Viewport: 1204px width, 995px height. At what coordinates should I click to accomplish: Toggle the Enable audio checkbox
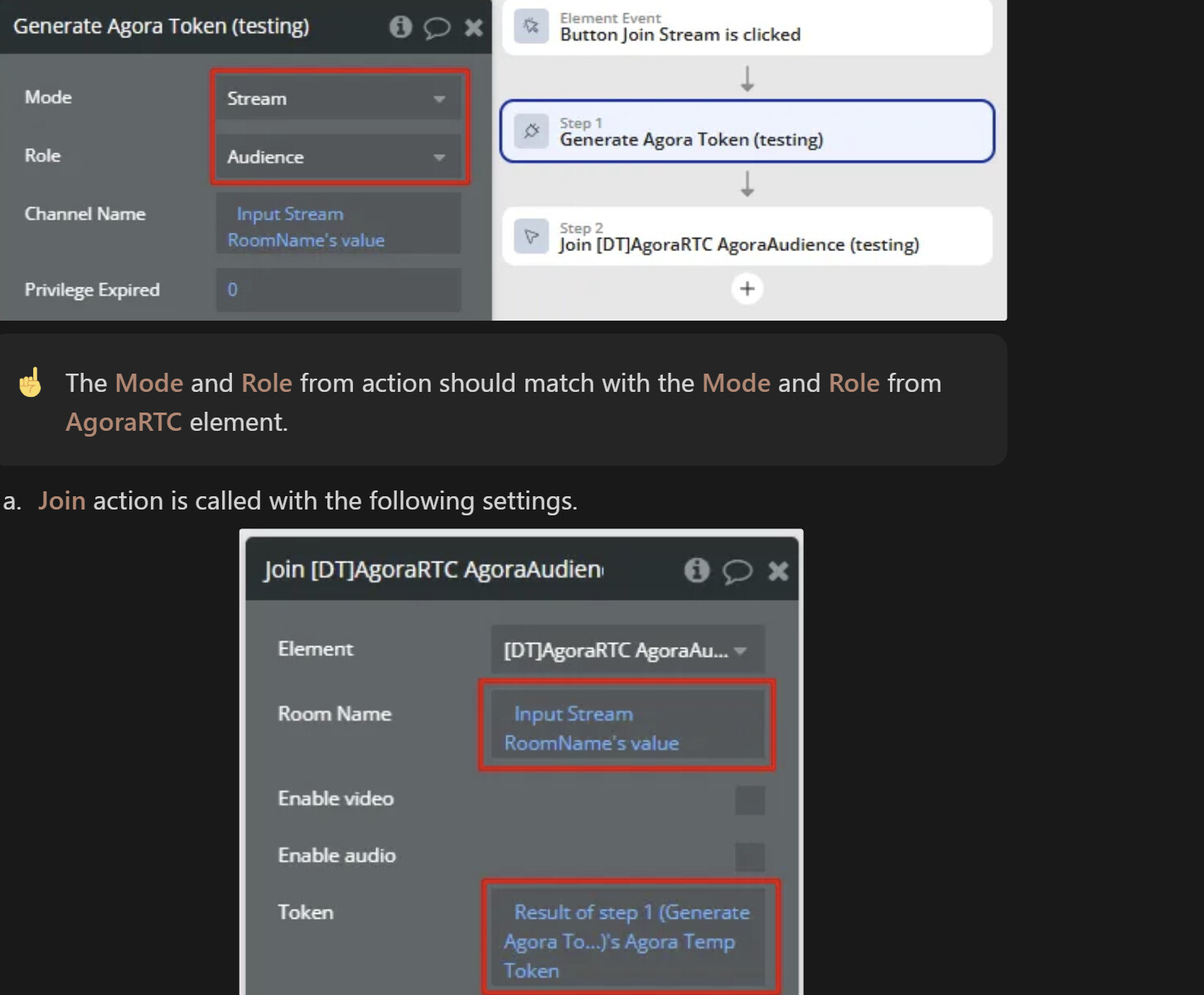[750, 857]
